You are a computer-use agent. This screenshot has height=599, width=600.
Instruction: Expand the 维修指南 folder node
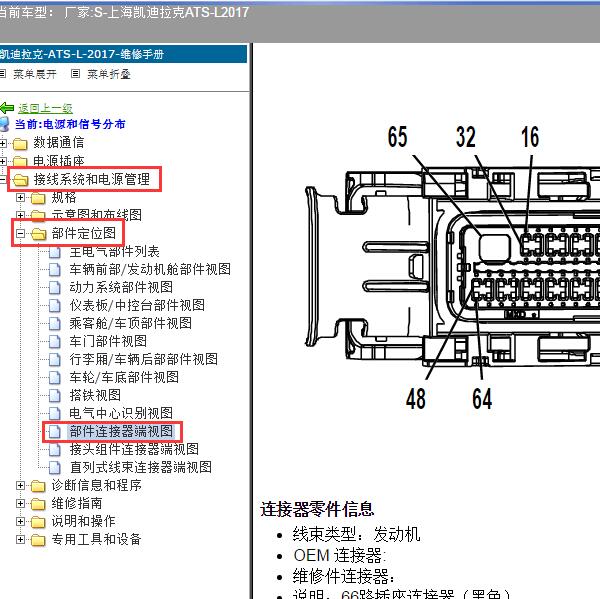pos(20,503)
